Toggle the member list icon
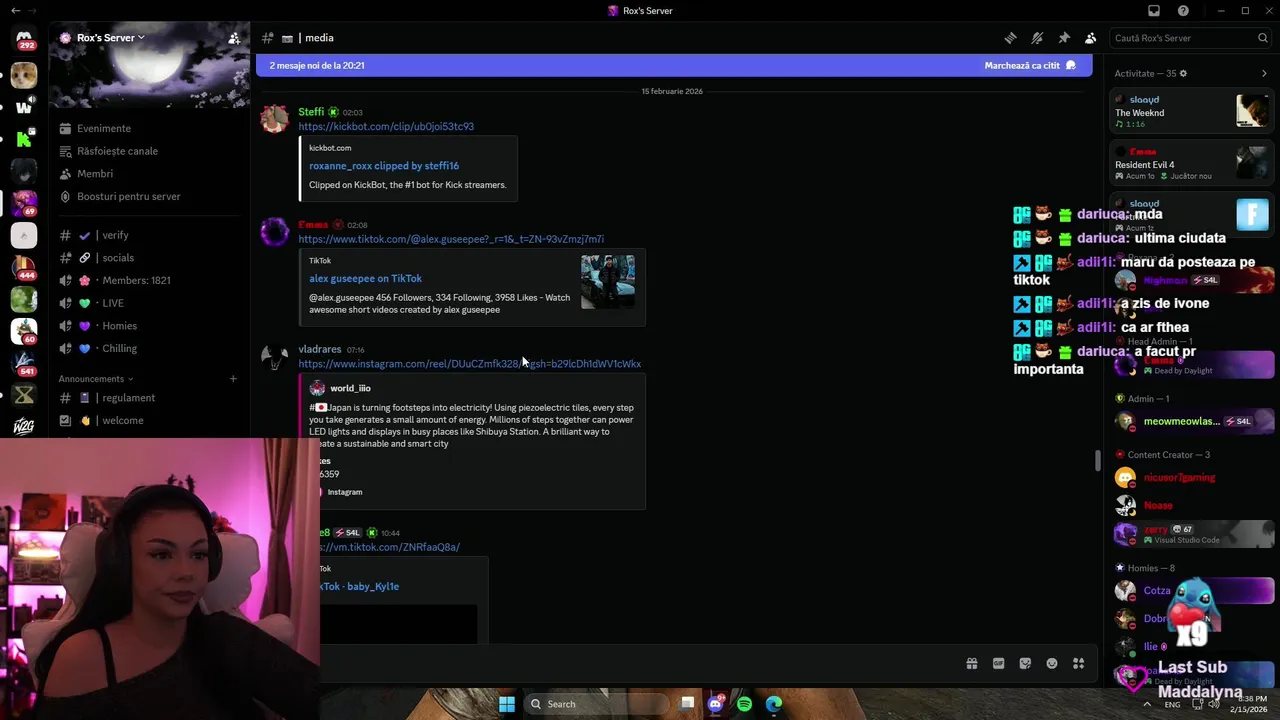The width and height of the screenshot is (1280, 720). coord(1091,38)
